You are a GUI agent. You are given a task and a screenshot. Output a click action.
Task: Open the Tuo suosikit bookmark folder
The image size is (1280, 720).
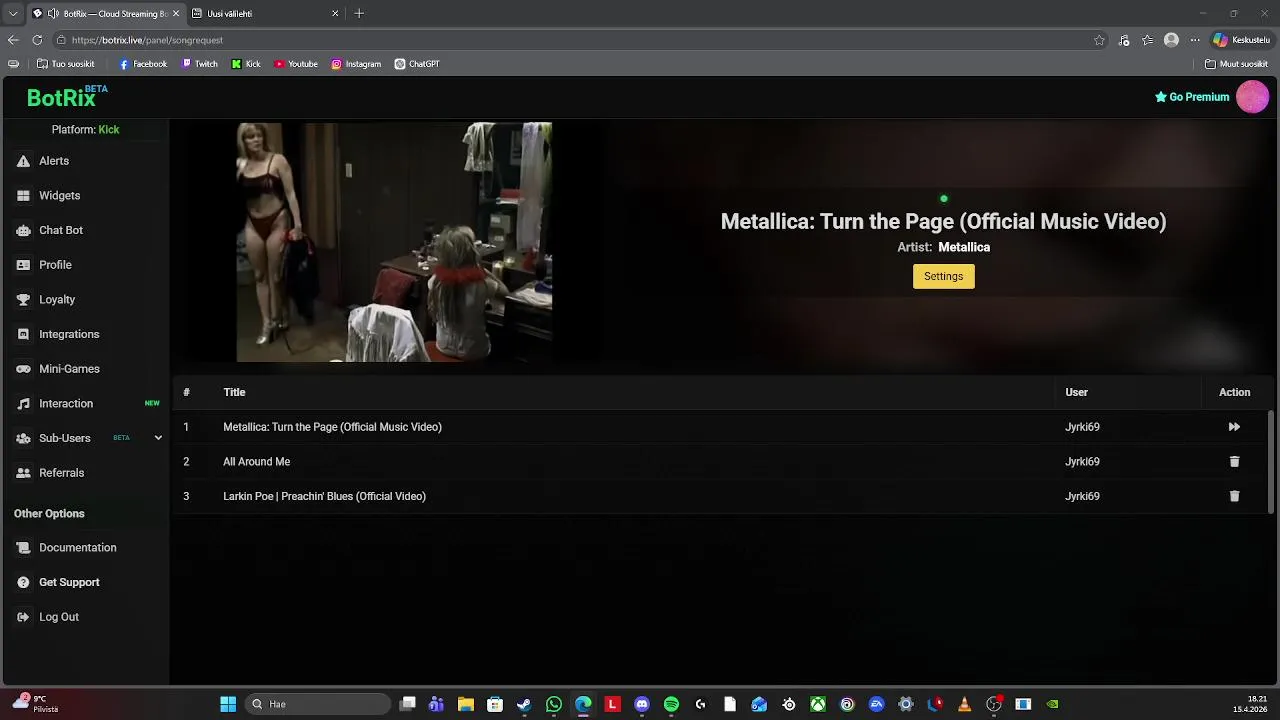click(x=65, y=64)
